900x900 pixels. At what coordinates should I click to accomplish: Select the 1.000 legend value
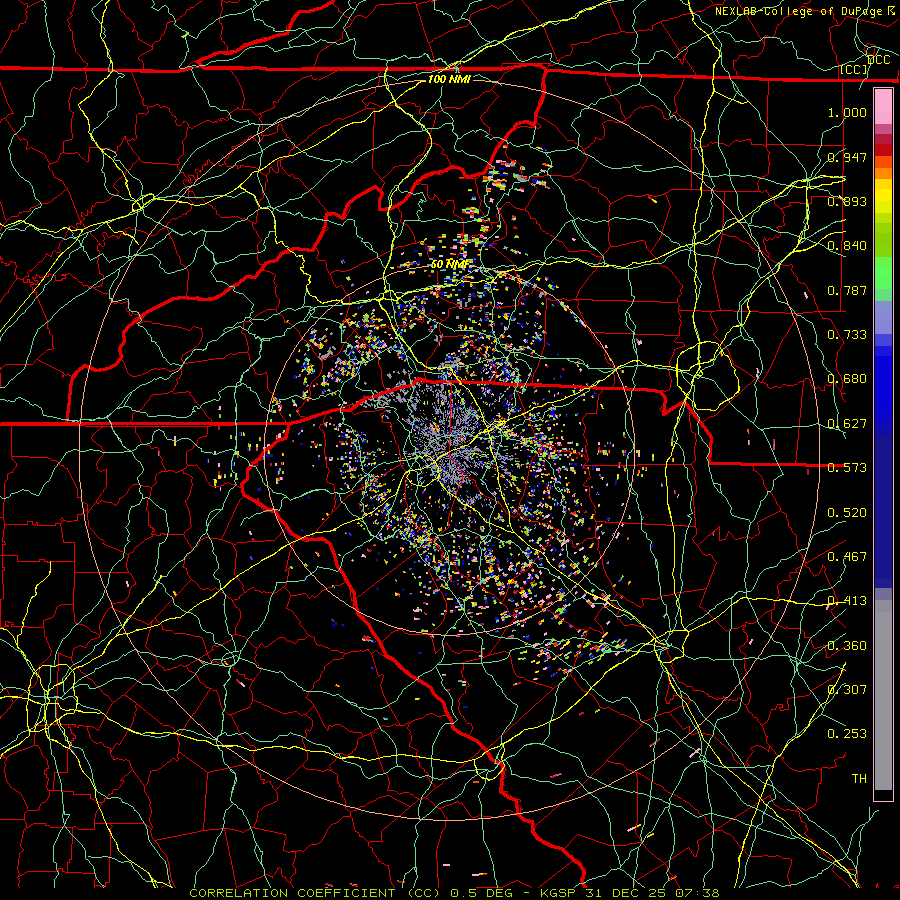click(847, 113)
